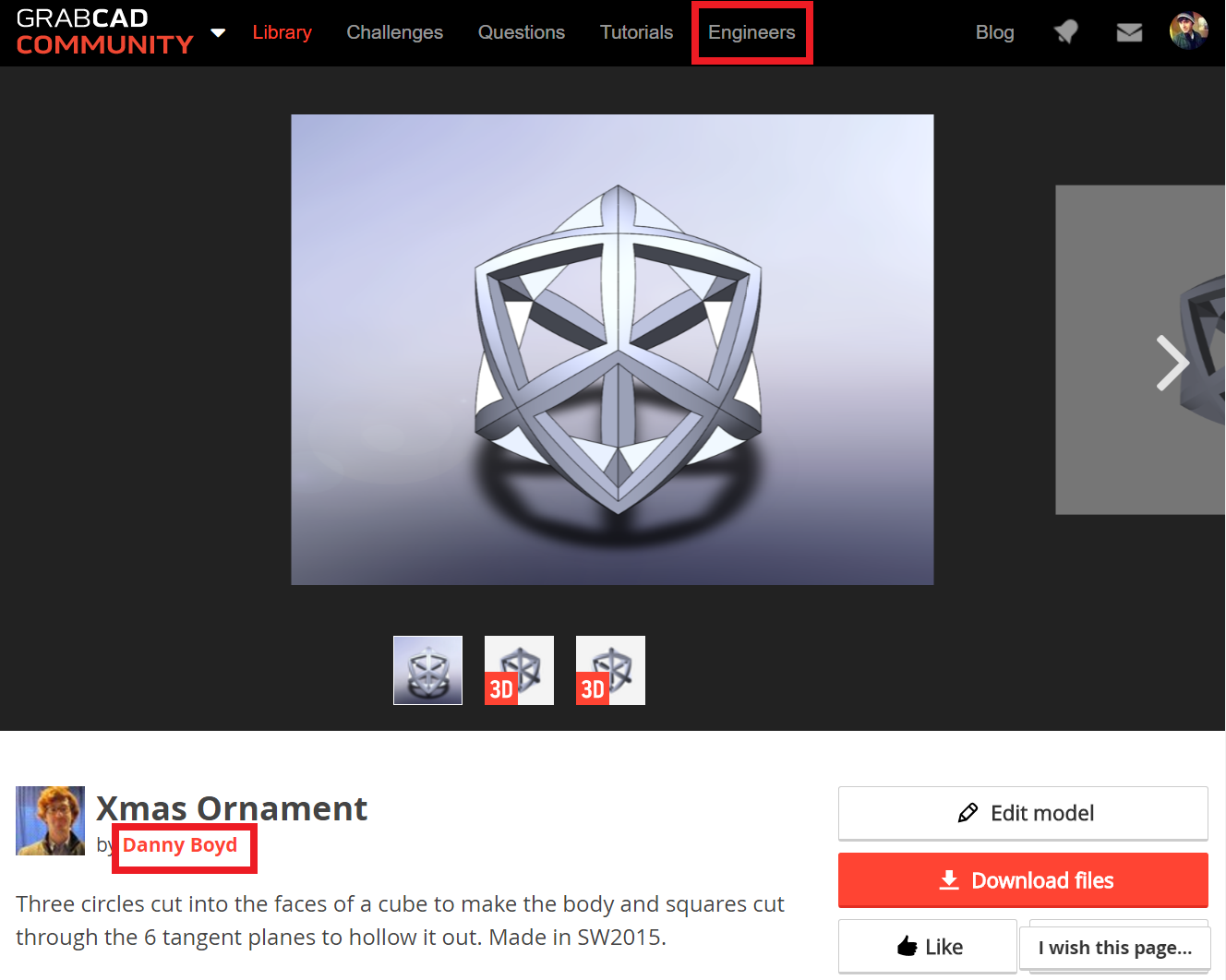The width and height of the screenshot is (1226, 980).
Task: Open the notifications bell icon
Action: 1066,32
